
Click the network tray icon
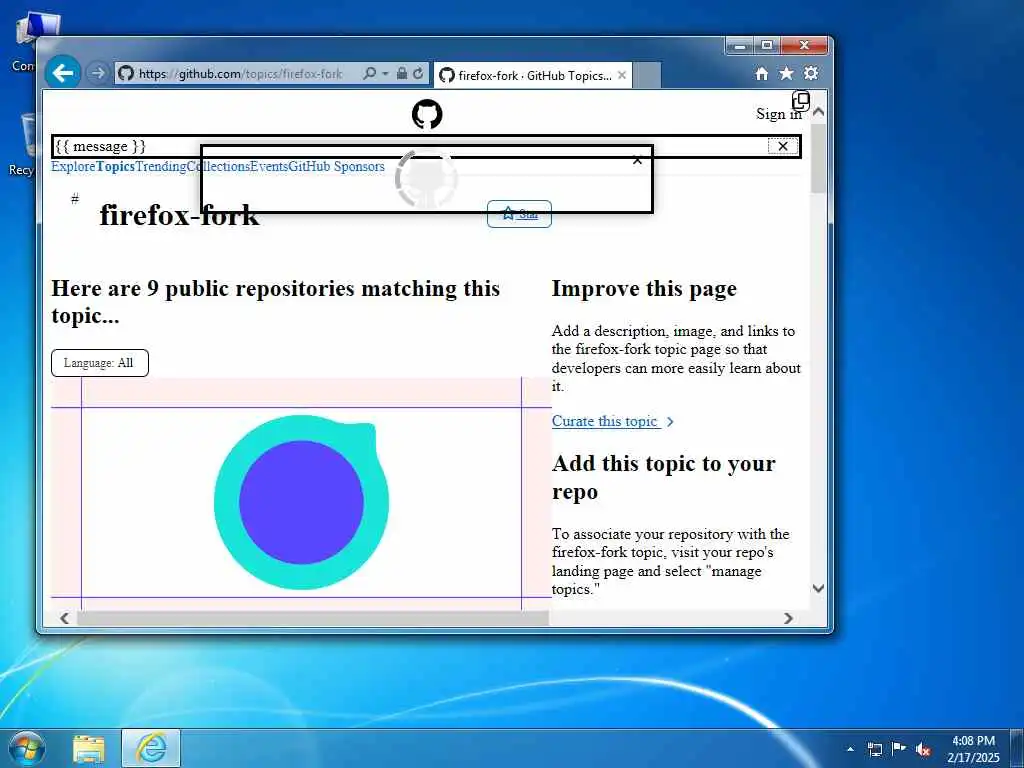pos(874,749)
